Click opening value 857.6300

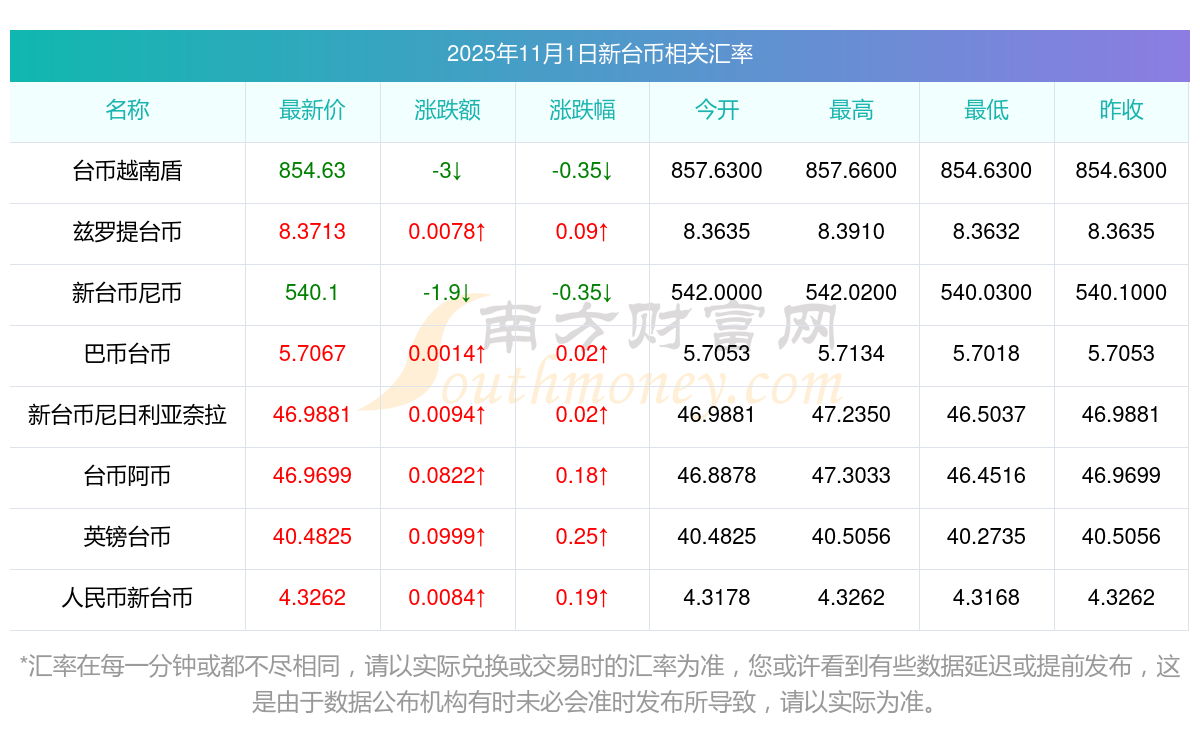(717, 171)
